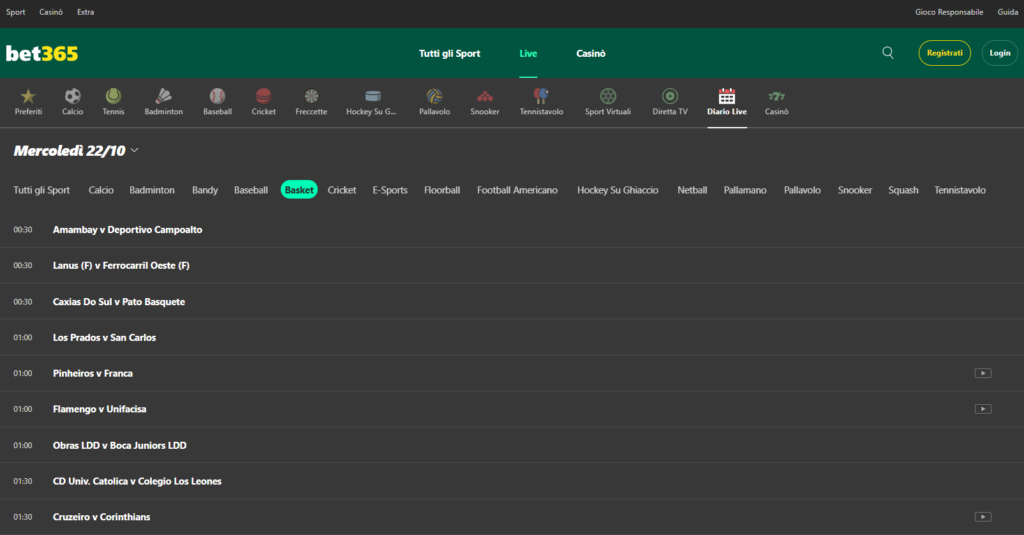The image size is (1024, 535).
Task: Select the E-Sports filter
Action: (x=390, y=190)
